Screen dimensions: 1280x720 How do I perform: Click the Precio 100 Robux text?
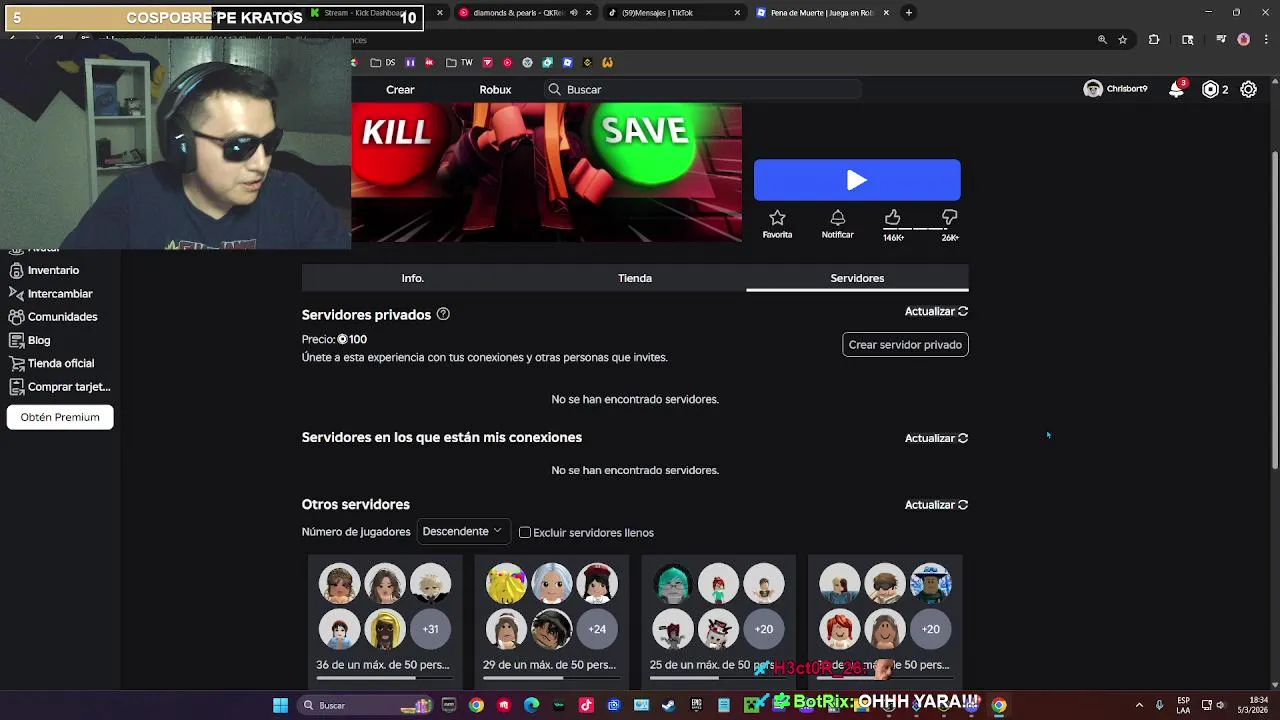click(x=334, y=339)
